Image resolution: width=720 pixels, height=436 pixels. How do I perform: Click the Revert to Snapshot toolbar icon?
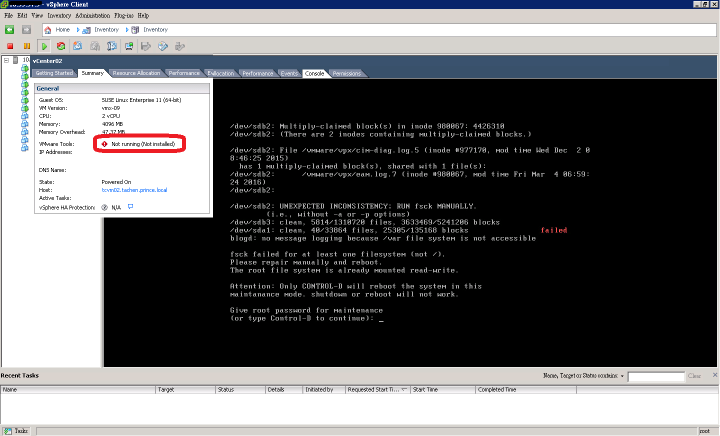point(95,46)
